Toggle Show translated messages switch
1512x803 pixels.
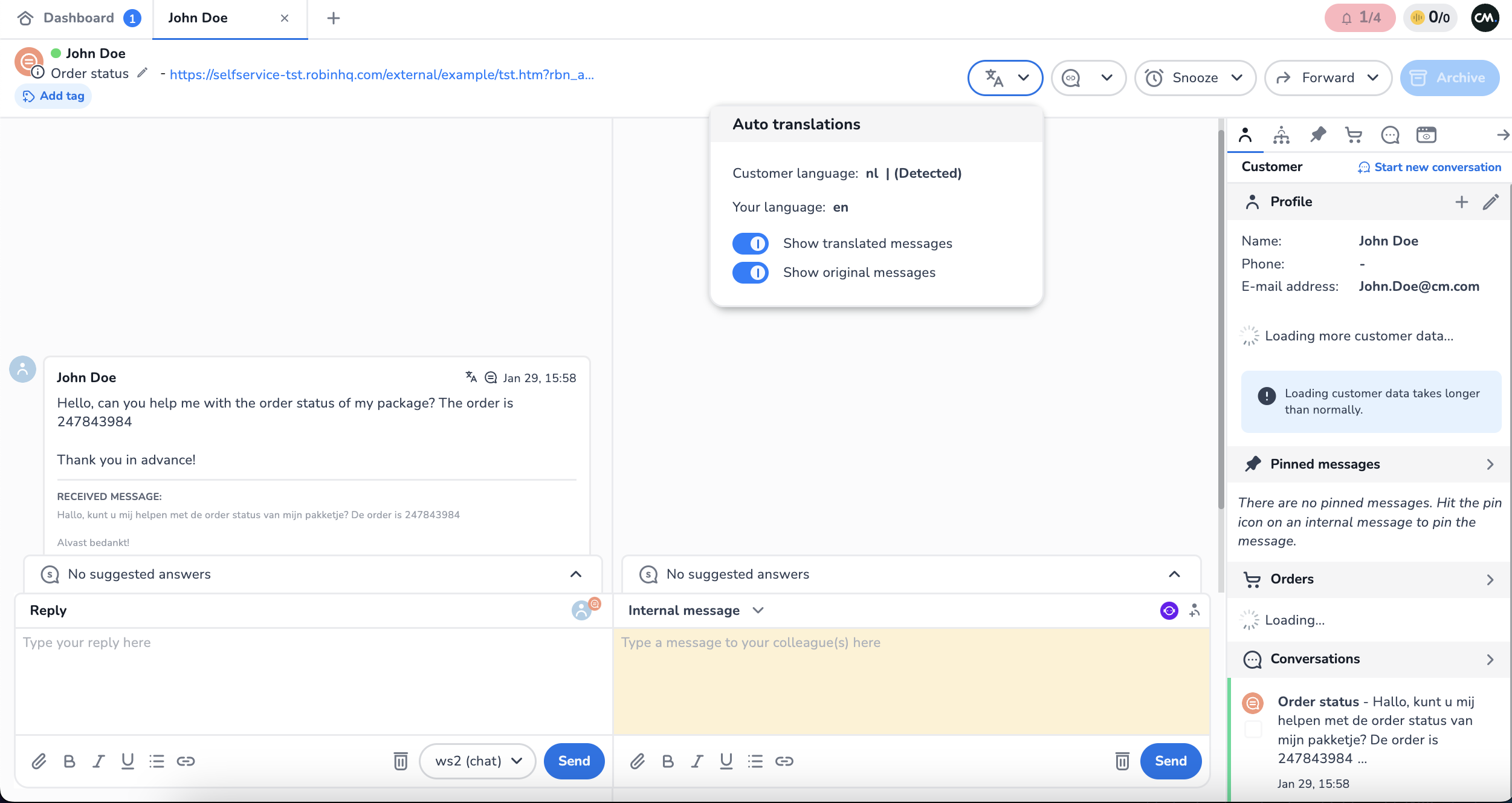click(750, 244)
